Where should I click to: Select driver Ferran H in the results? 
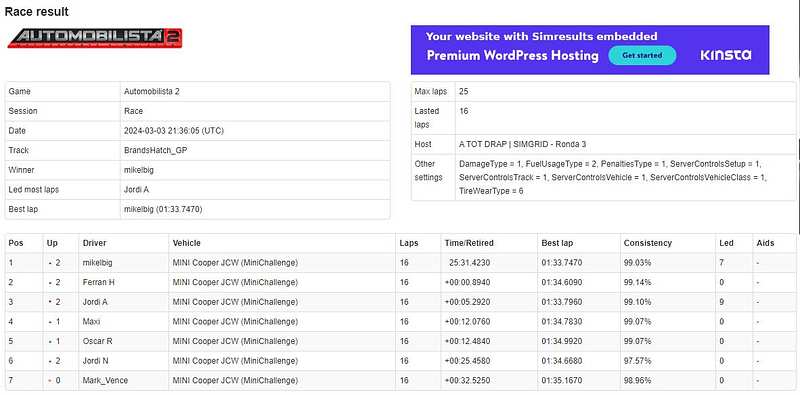(x=98, y=282)
